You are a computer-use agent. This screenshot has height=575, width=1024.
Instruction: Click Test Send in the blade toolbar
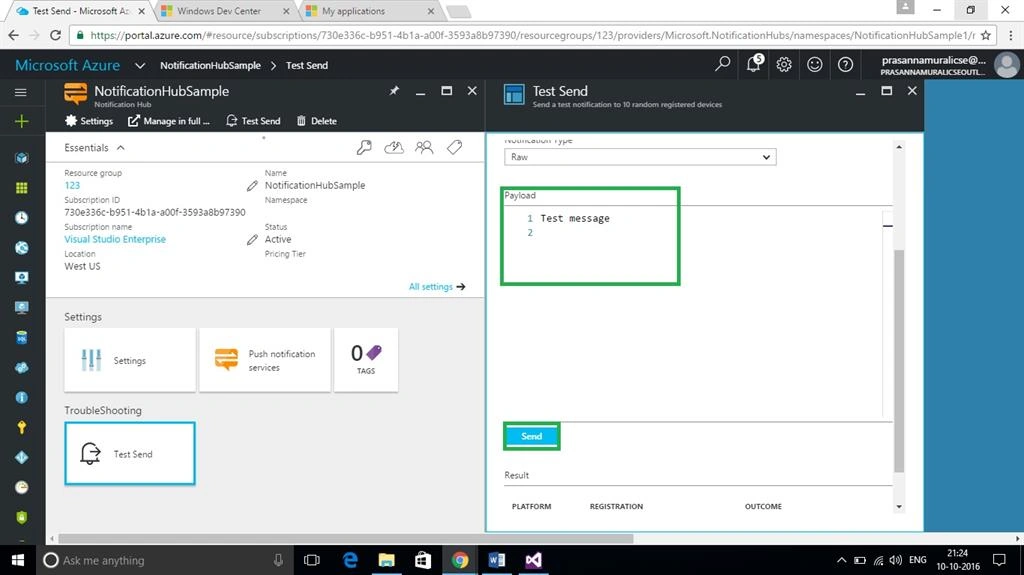pos(253,121)
